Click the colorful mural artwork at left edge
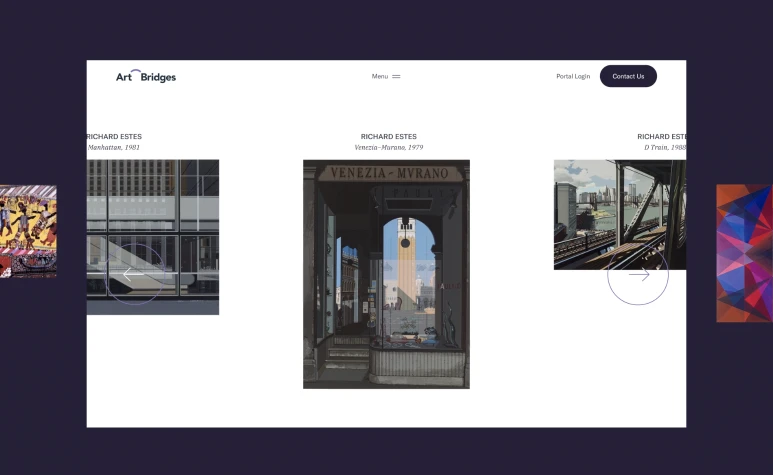The width and height of the screenshot is (773, 475). [x=28, y=231]
